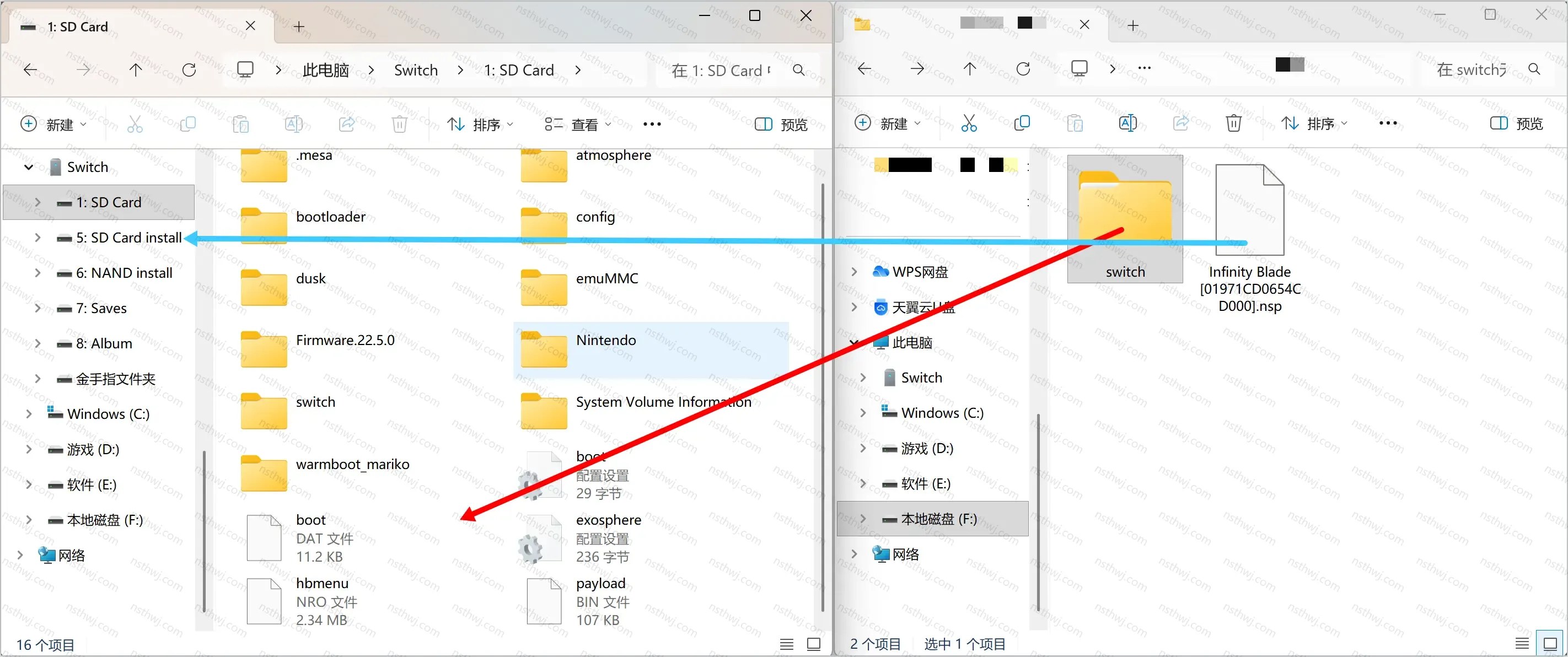Open View dropdown in left window
Image resolution: width=1568 pixels, height=657 pixels.
click(578, 125)
